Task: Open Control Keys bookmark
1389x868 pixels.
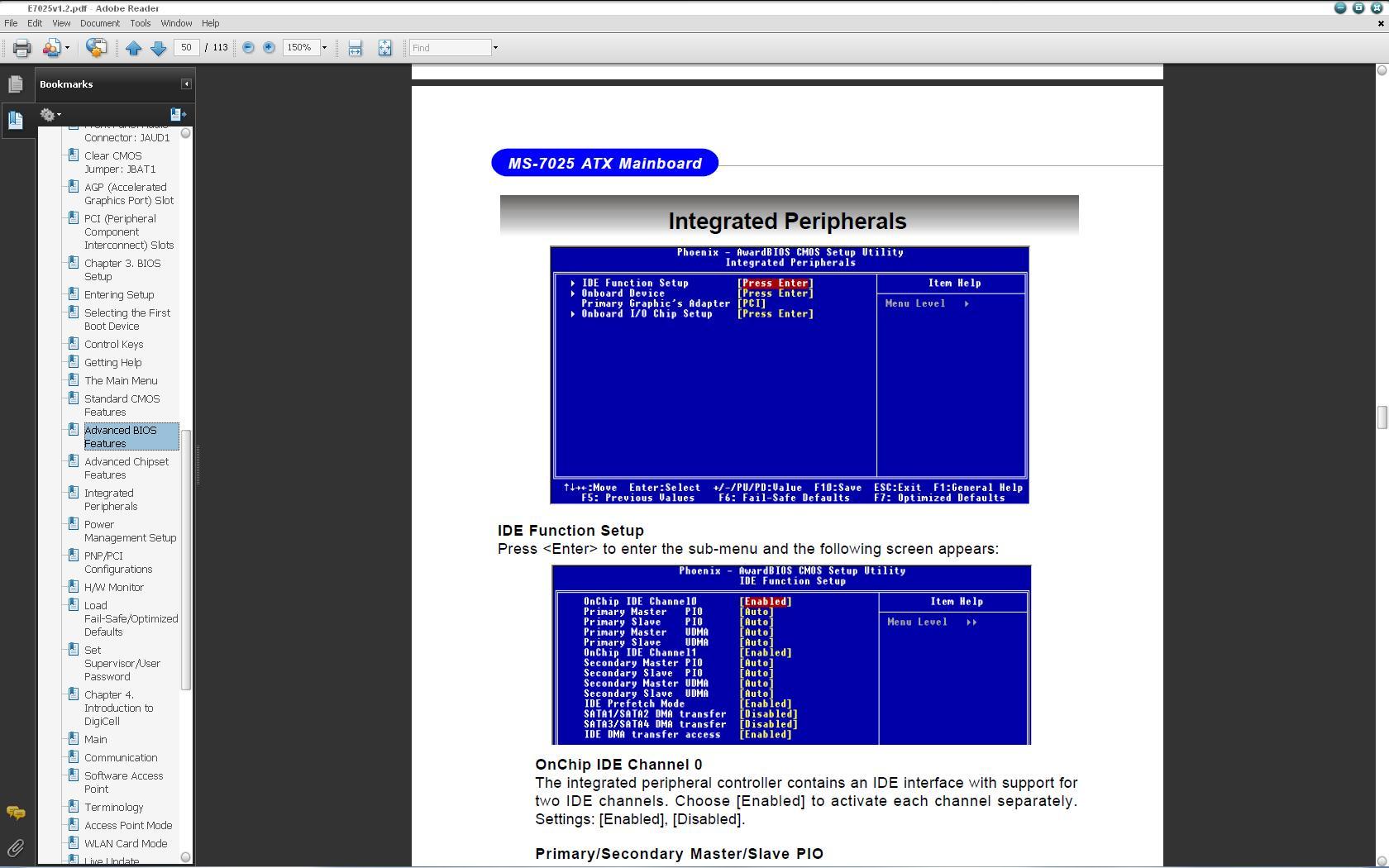Action: click(114, 344)
